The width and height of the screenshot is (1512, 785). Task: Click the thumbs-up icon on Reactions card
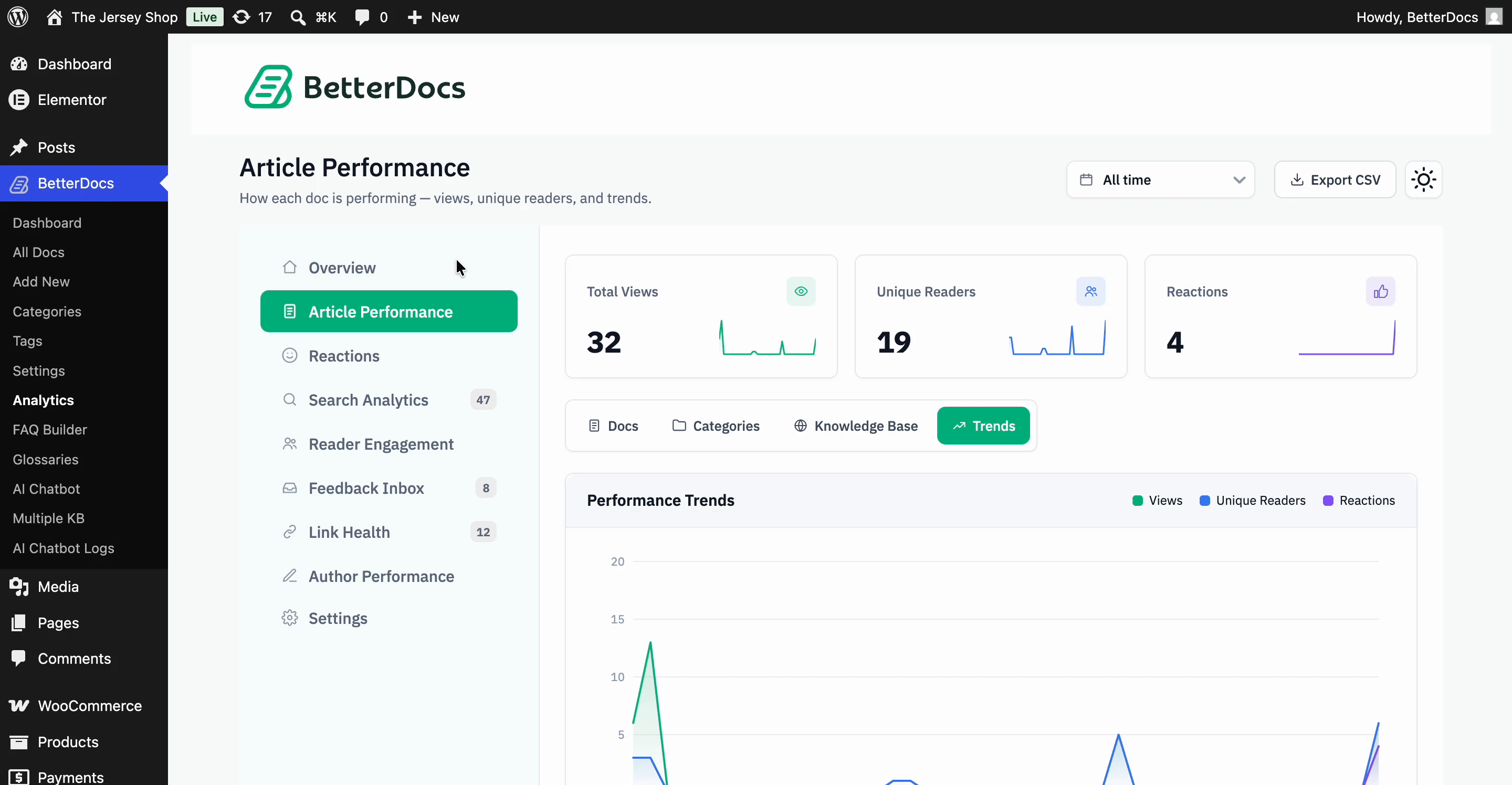coord(1381,291)
